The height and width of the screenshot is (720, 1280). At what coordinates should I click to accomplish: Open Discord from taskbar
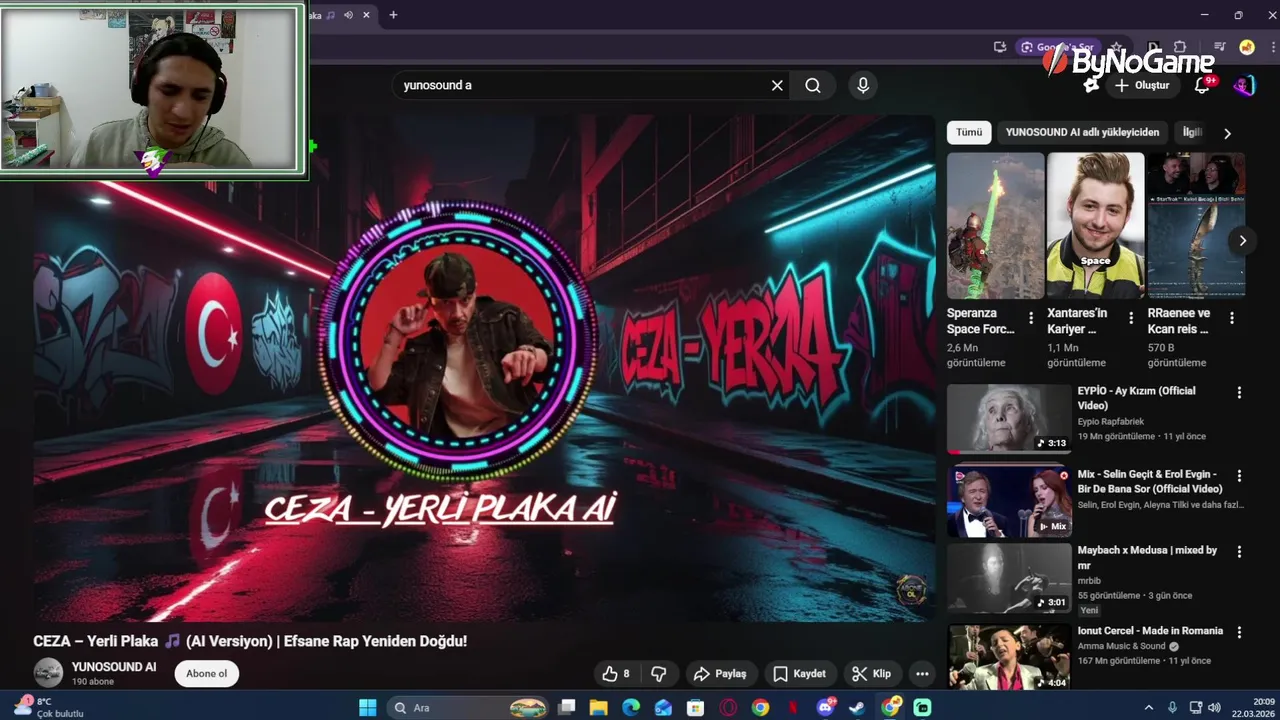[826, 707]
